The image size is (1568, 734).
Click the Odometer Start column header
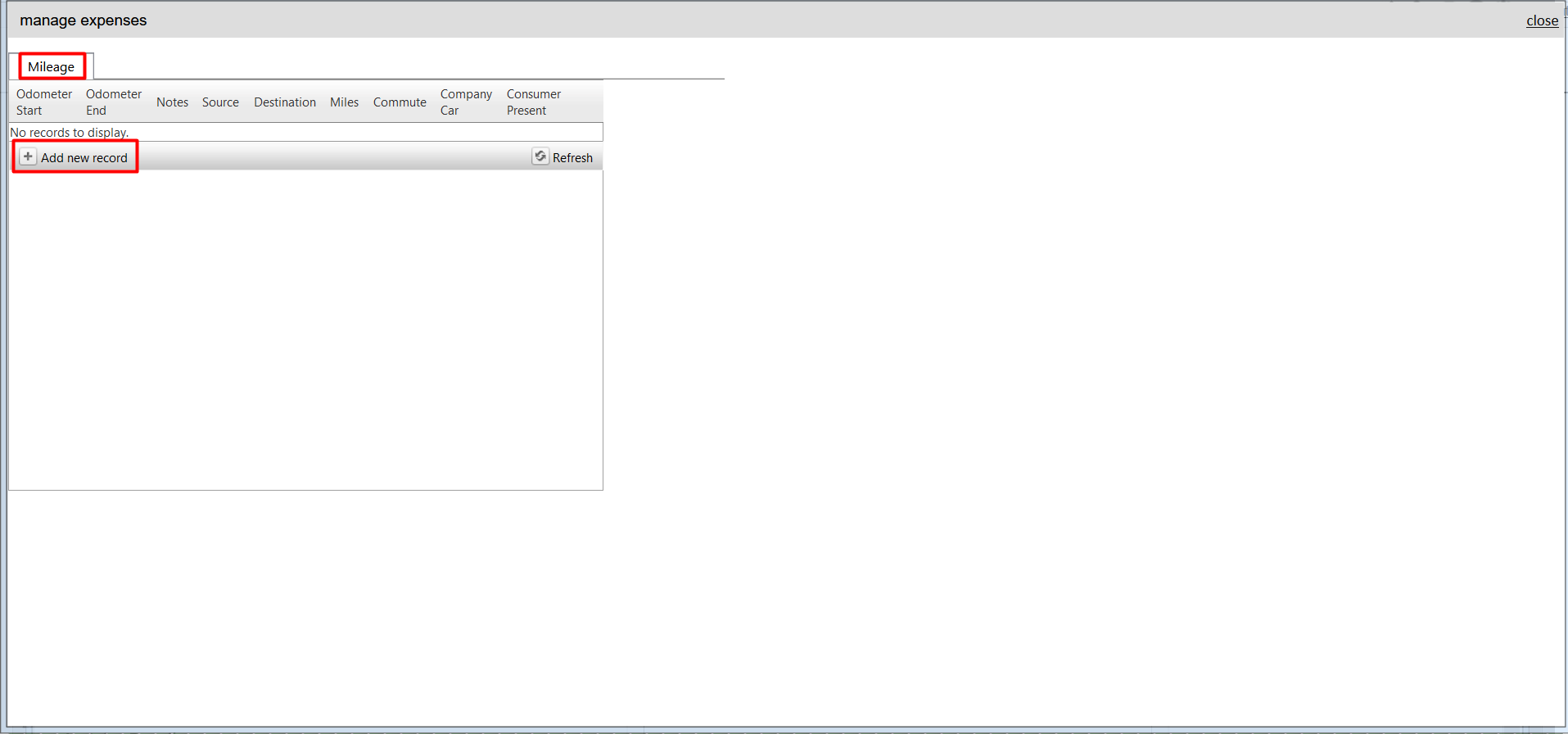click(44, 102)
